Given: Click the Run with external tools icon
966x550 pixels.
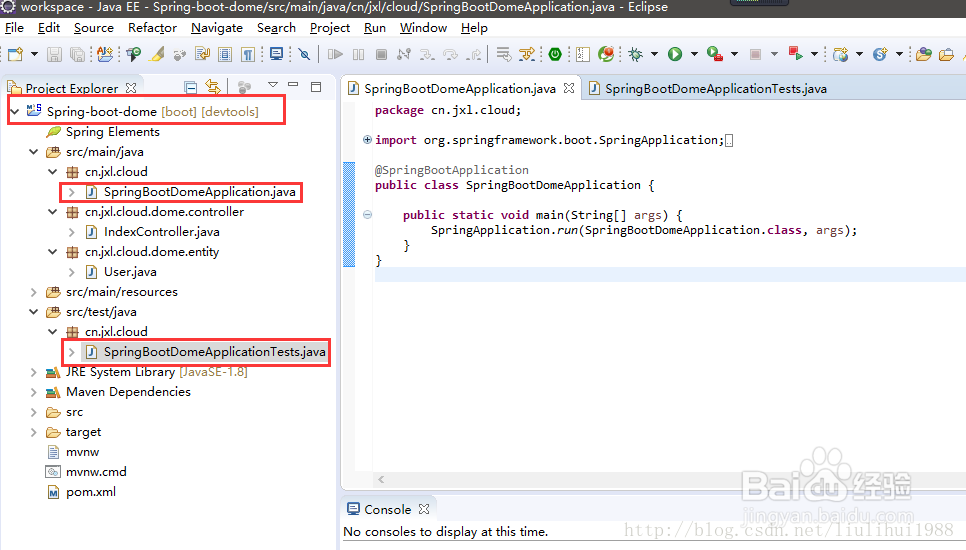Looking at the screenshot, I should point(715,54).
